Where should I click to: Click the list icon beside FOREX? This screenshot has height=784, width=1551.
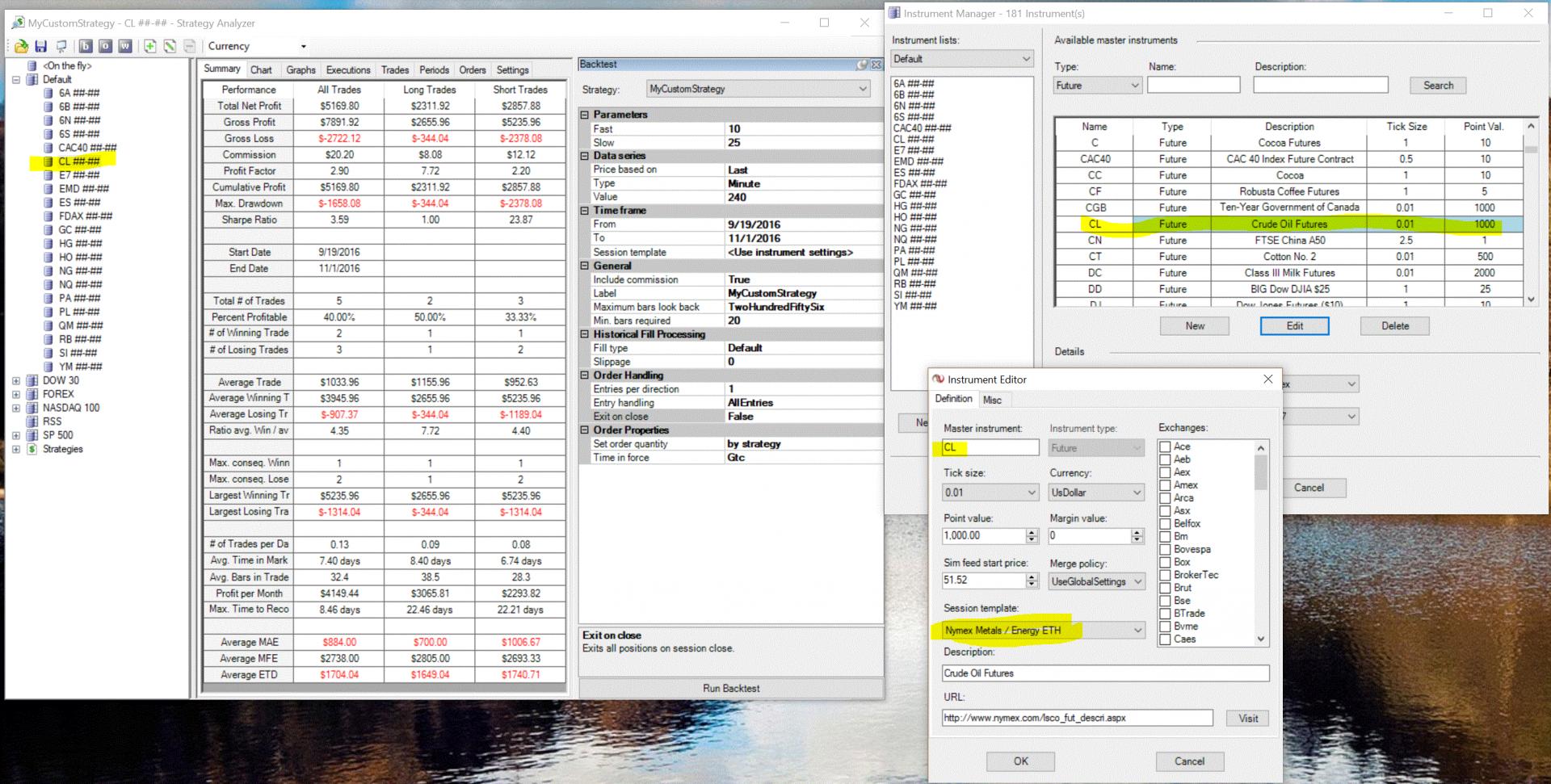32,394
